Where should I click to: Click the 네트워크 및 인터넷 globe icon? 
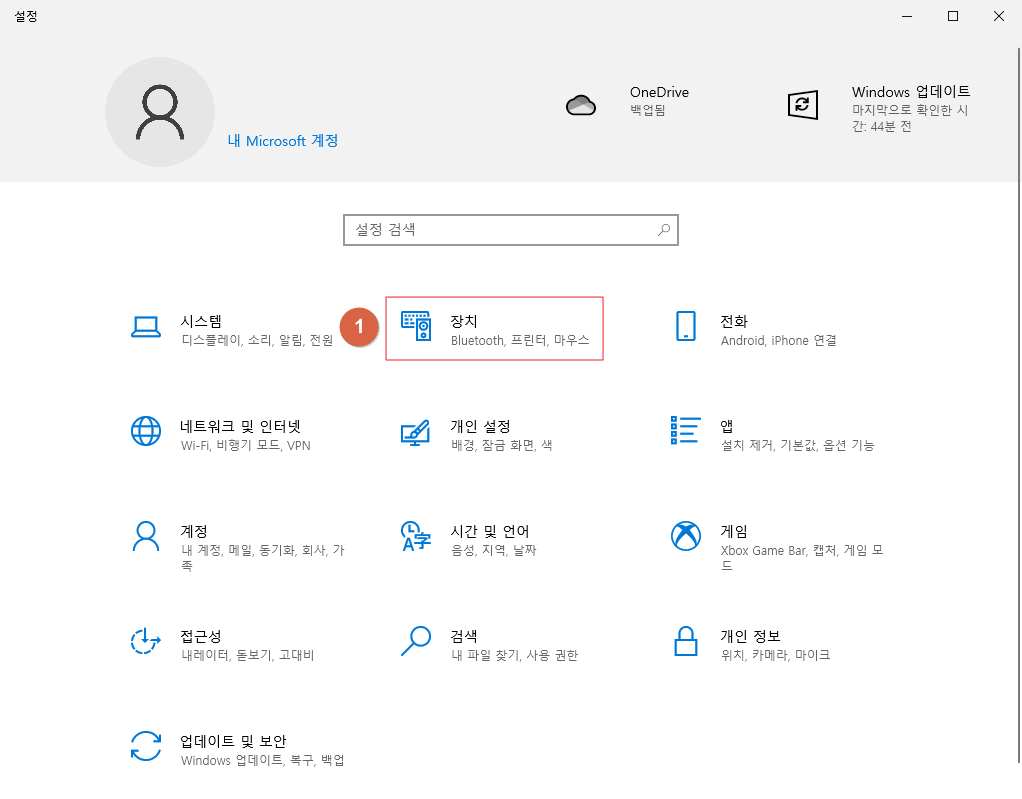146,431
